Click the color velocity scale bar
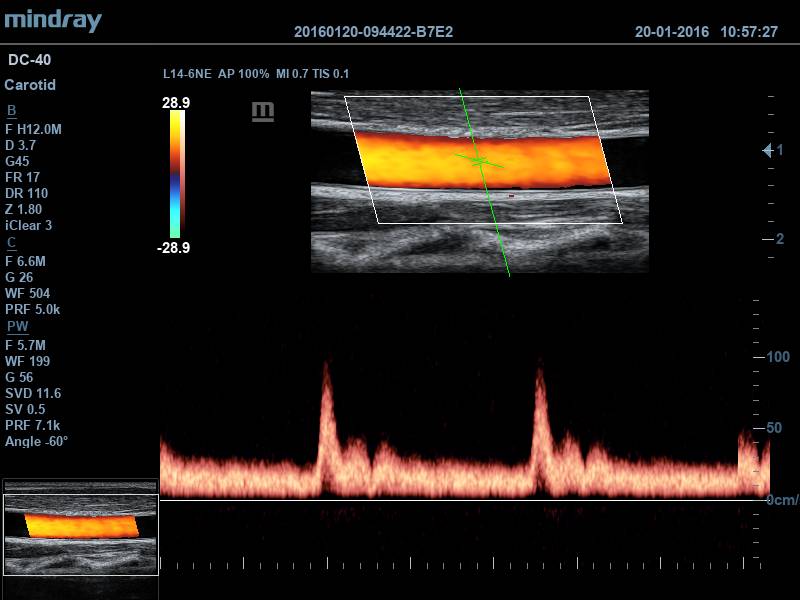The image size is (800, 600). (x=176, y=174)
